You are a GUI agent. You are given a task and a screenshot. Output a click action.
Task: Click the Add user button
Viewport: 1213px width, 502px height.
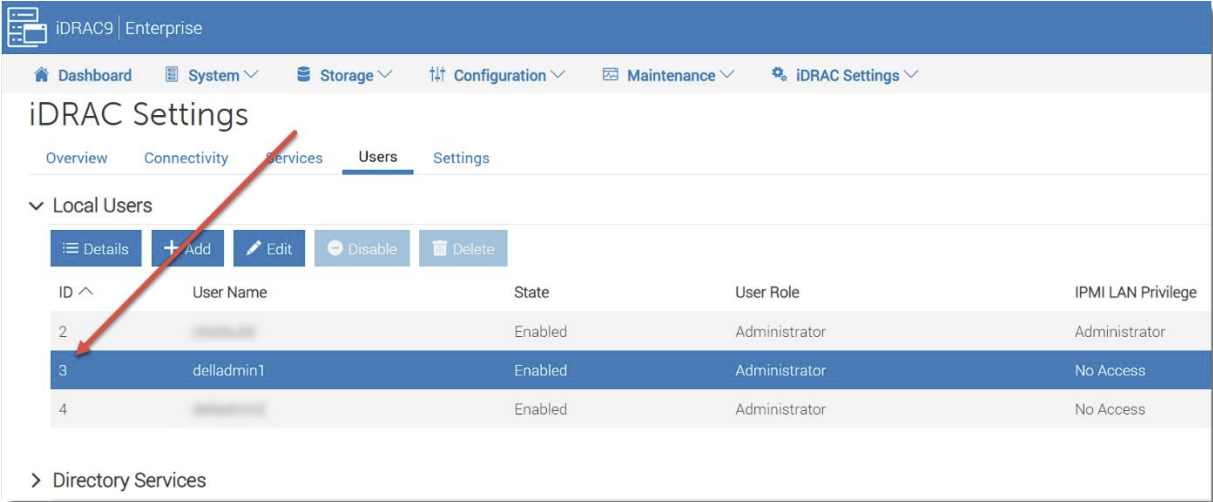[x=188, y=249]
